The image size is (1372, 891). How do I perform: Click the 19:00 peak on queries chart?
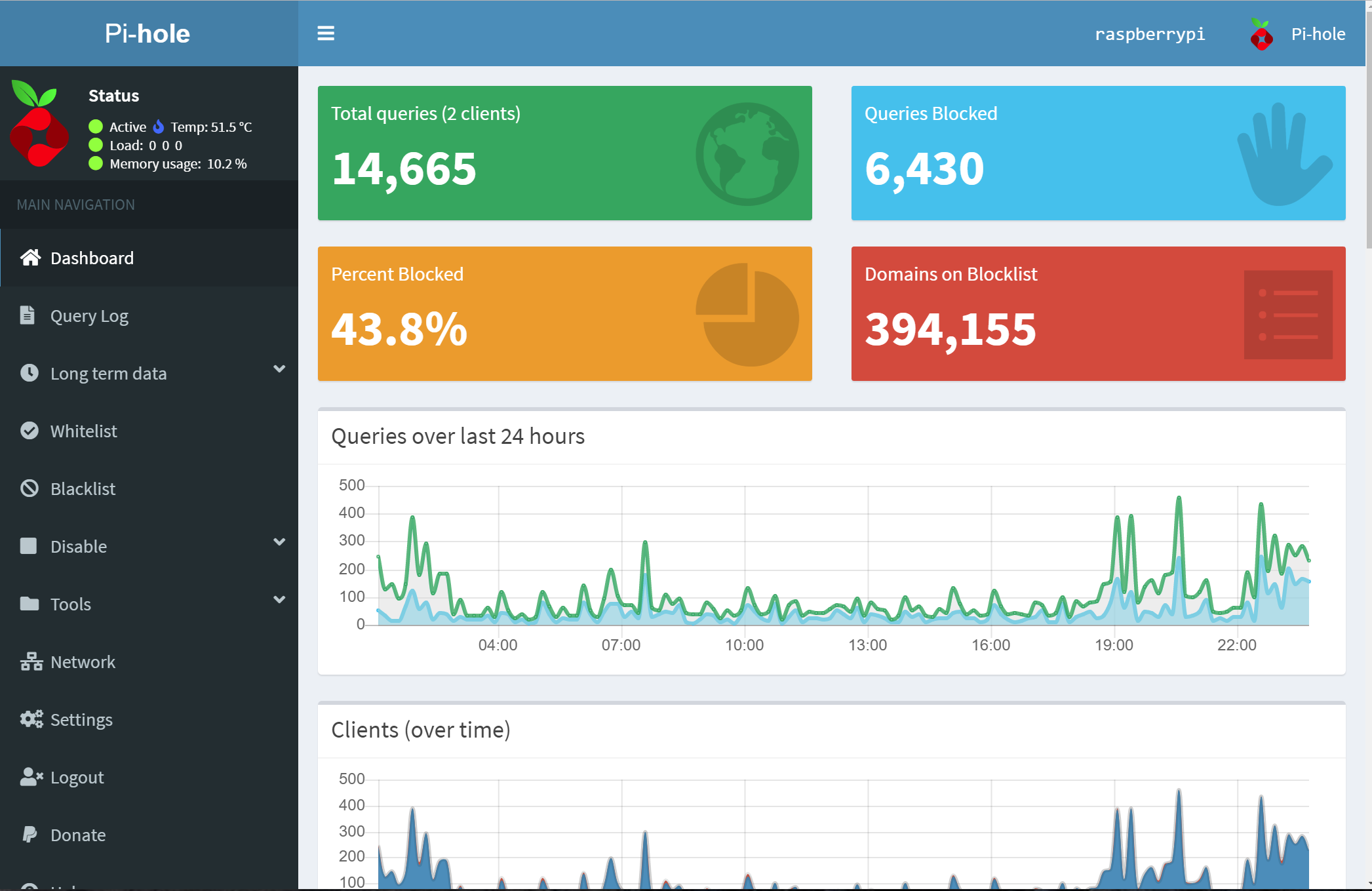pos(1117,518)
